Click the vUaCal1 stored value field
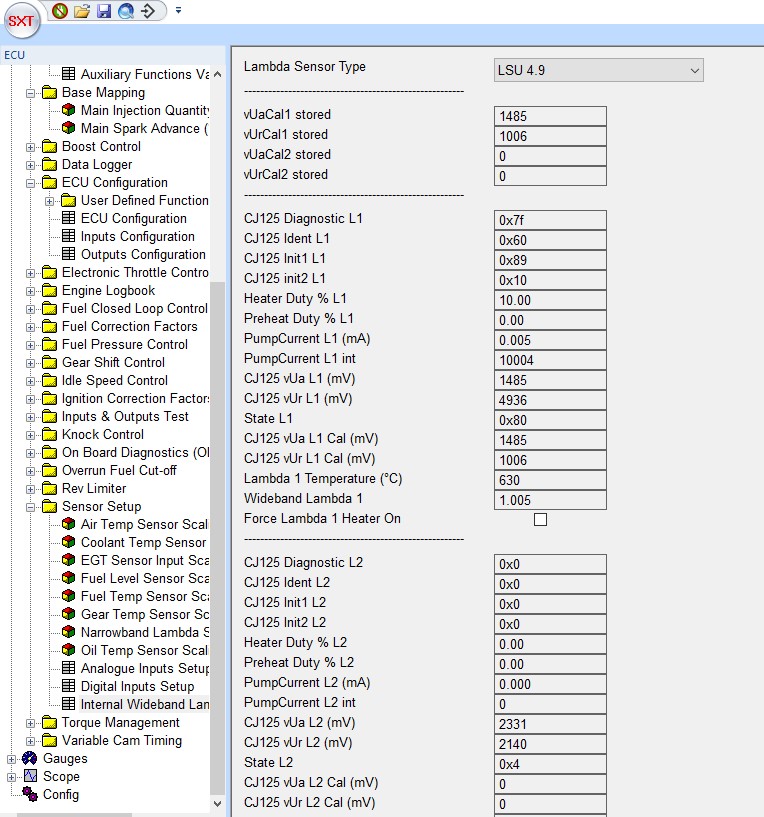This screenshot has height=817, width=764. (x=549, y=116)
